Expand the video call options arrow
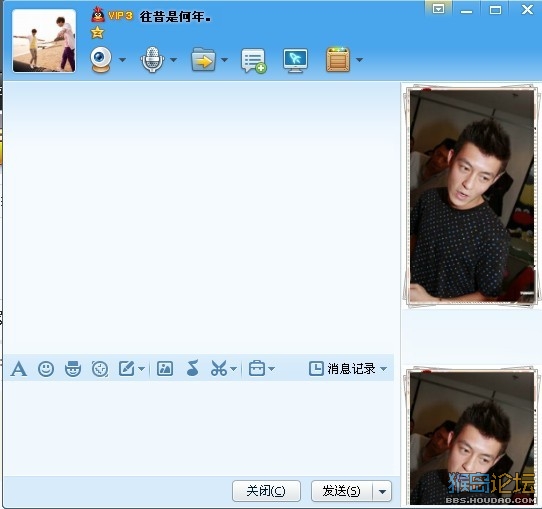The height and width of the screenshot is (509, 542). click(122, 60)
